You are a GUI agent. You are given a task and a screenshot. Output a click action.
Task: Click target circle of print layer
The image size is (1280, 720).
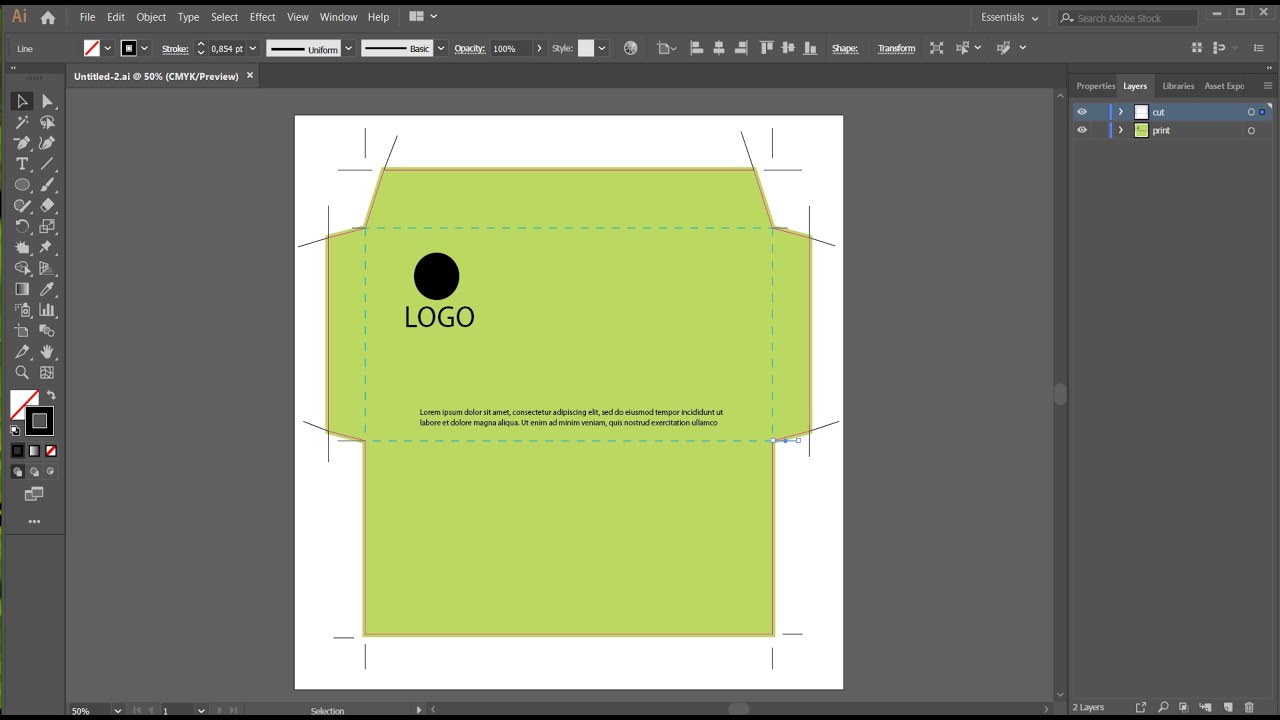(x=1251, y=130)
